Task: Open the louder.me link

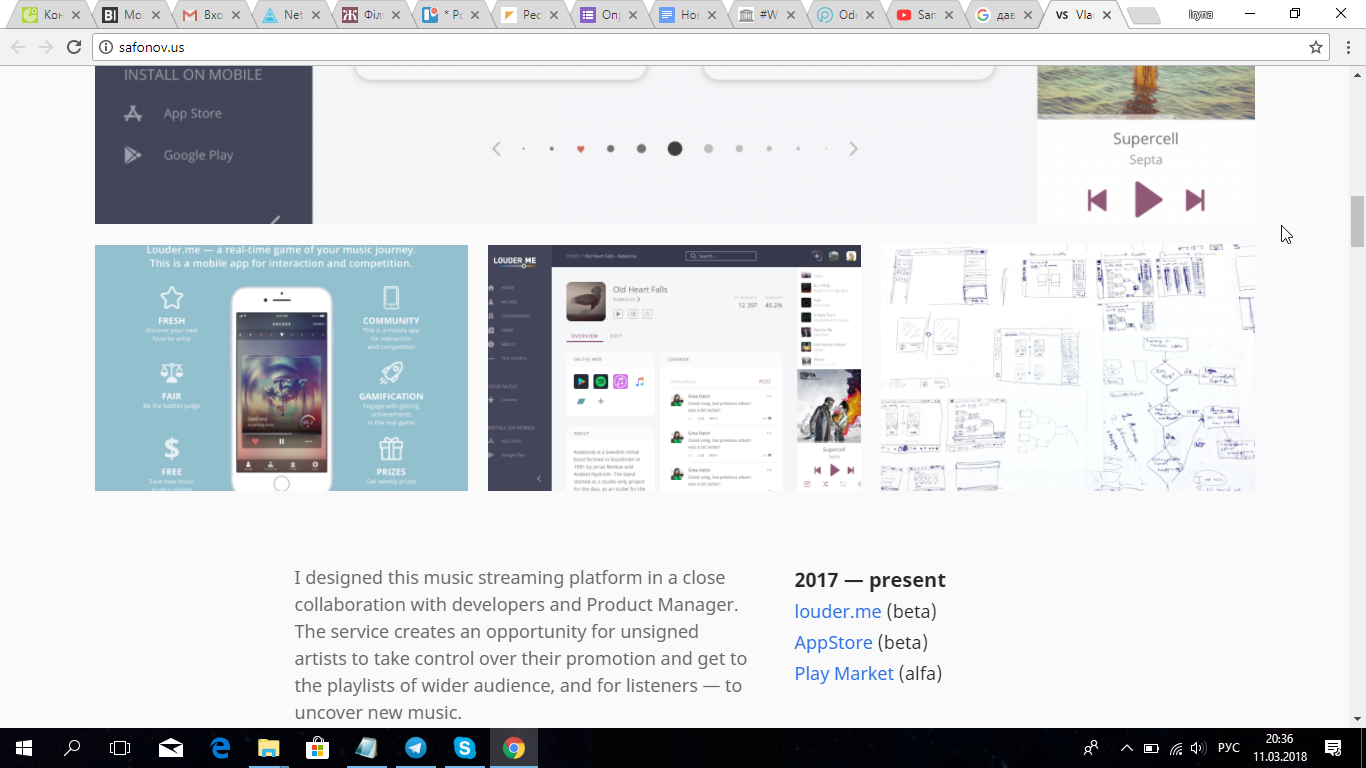Action: (x=838, y=611)
